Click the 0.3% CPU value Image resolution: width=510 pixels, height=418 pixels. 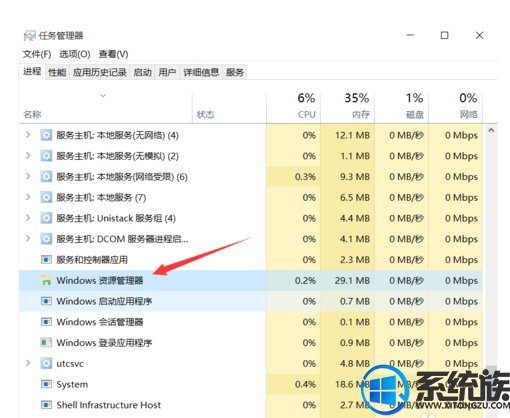point(305,177)
